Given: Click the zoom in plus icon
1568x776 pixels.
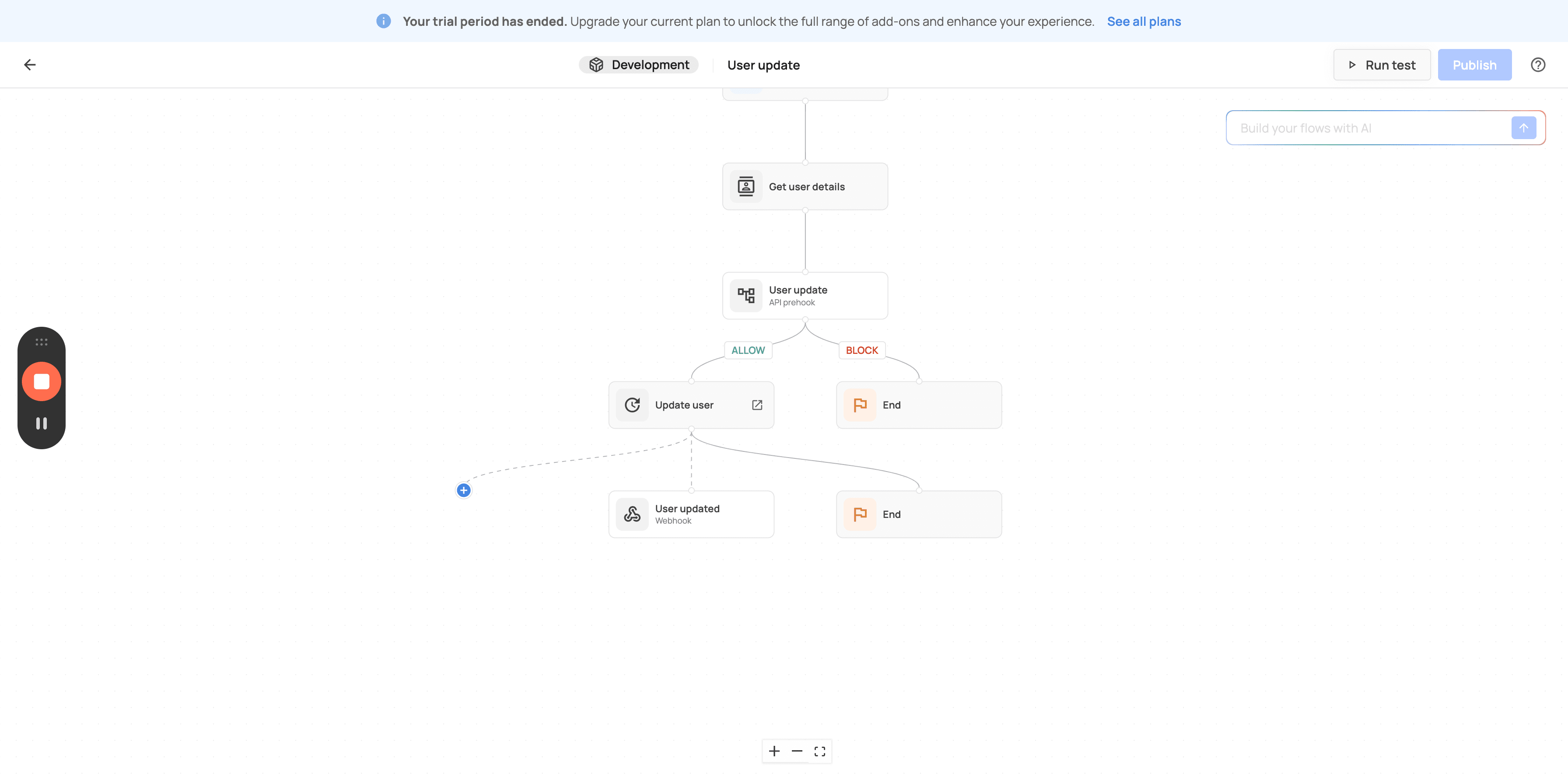Looking at the screenshot, I should [774, 751].
